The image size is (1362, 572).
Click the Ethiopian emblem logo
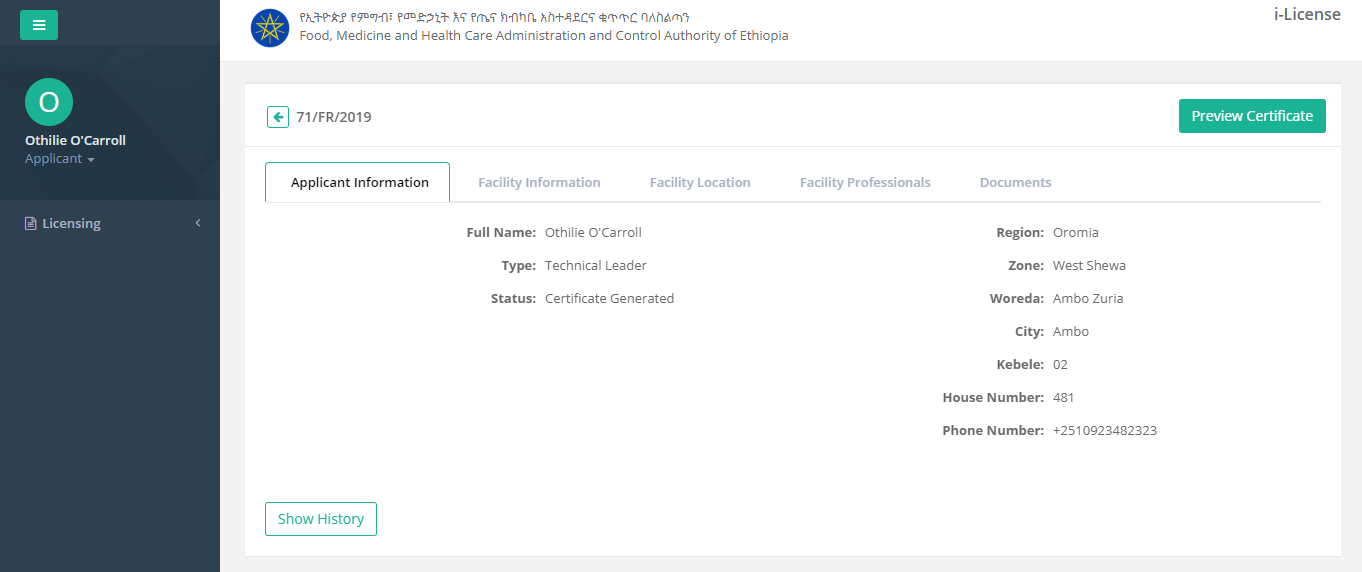269,27
